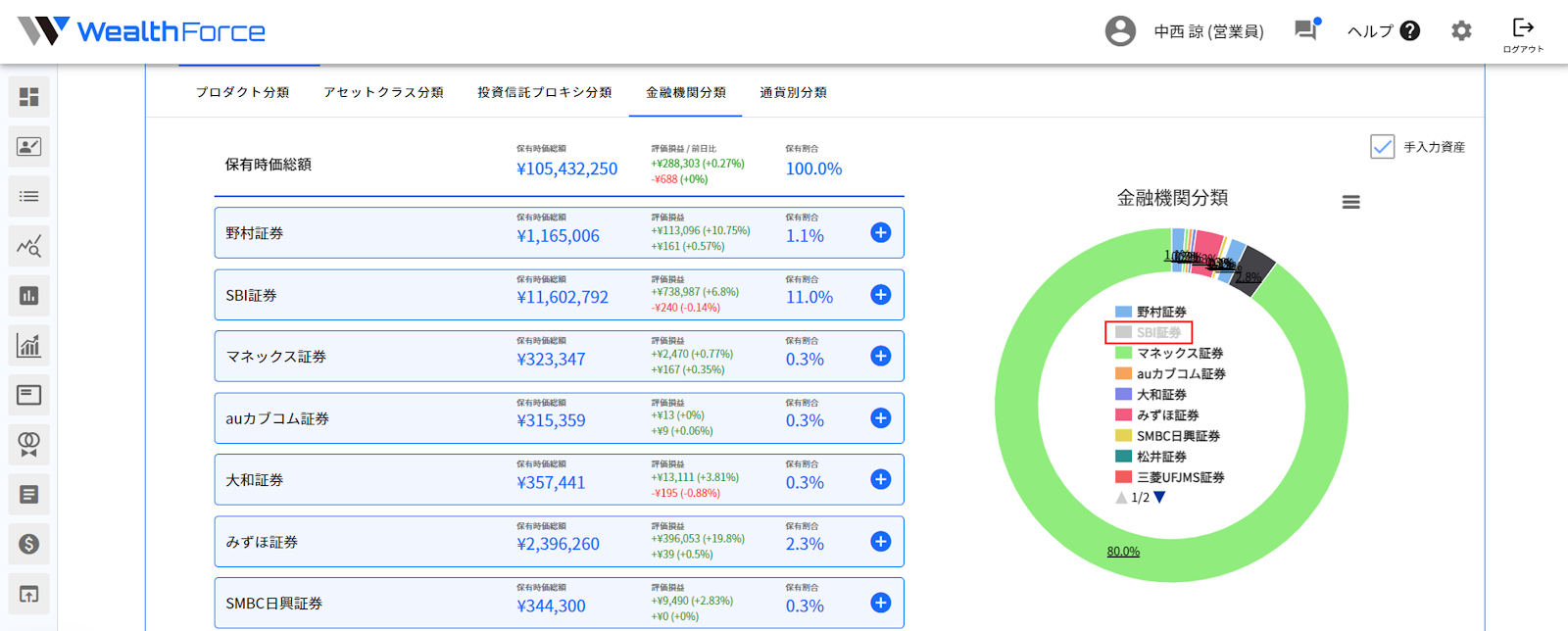The image size is (1568, 631).
Task: Uncheck the 手入力資産 checkbox
Action: coord(1382,147)
